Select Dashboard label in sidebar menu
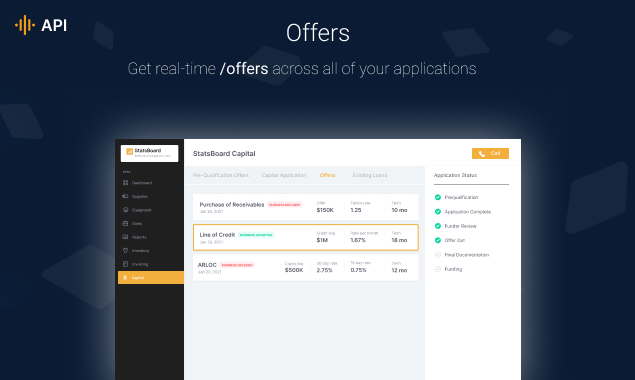Screen dimensions: 635x380 (142, 183)
